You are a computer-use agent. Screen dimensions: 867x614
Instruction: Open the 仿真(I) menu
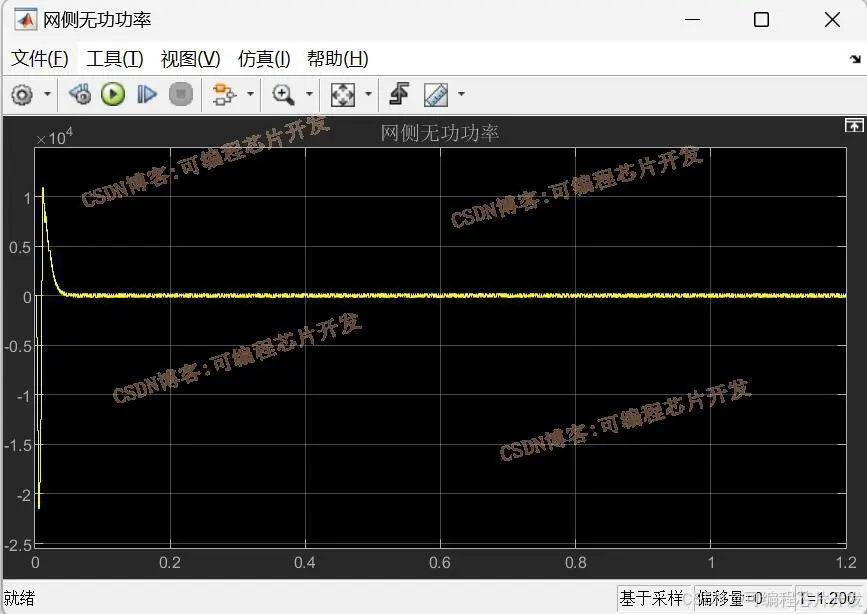pyautogui.click(x=264, y=59)
